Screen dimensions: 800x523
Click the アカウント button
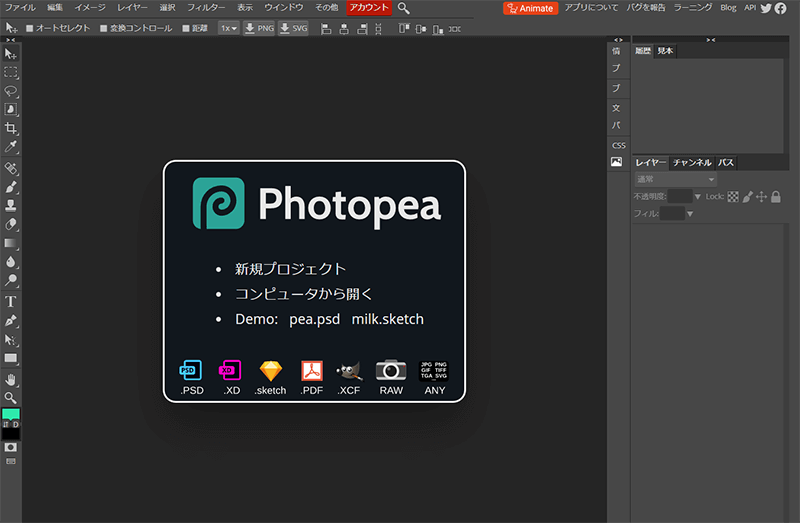[x=369, y=8]
